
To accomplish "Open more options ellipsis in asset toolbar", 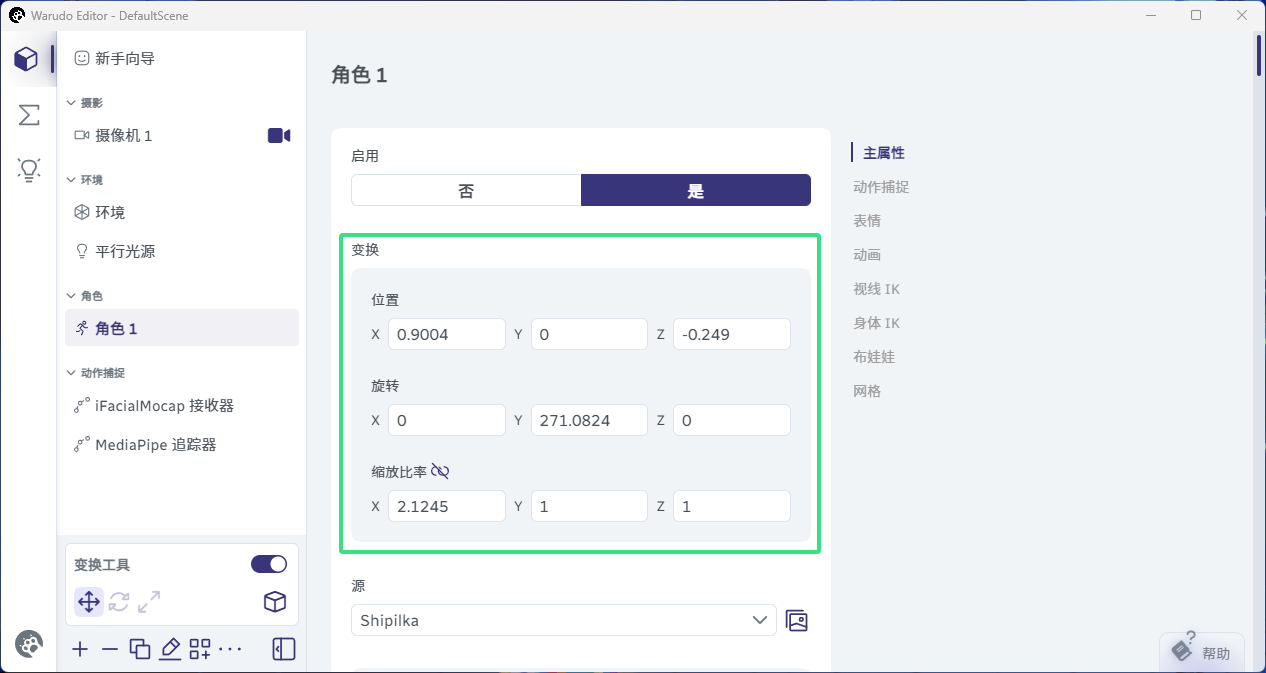I will (x=230, y=649).
